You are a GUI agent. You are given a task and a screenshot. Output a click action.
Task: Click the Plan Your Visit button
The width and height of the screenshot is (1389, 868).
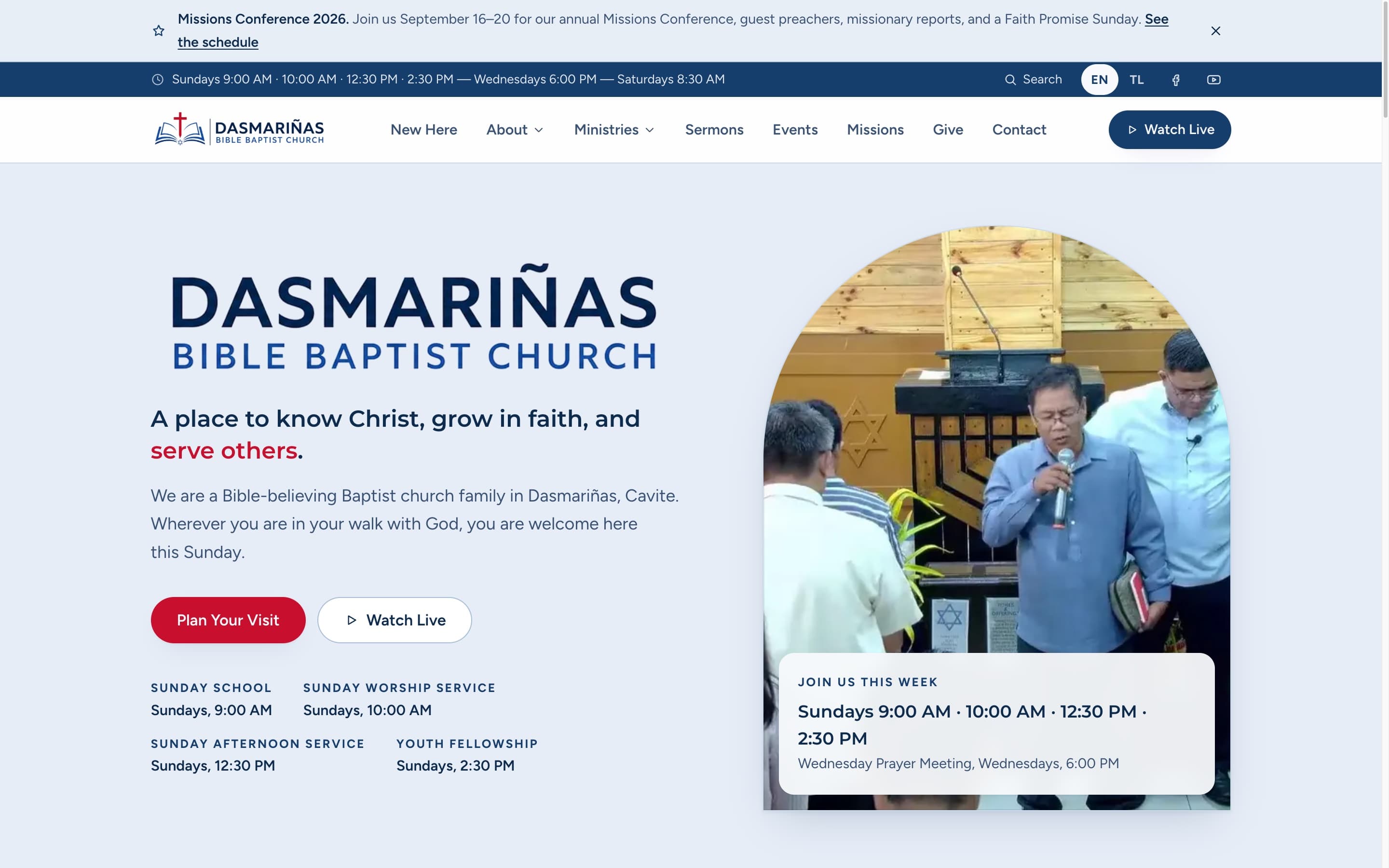pyautogui.click(x=228, y=620)
